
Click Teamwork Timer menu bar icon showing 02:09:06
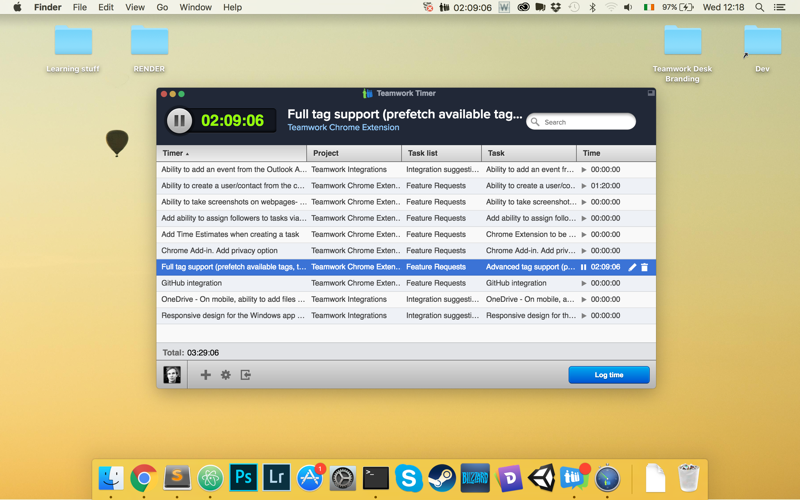tap(465, 7)
